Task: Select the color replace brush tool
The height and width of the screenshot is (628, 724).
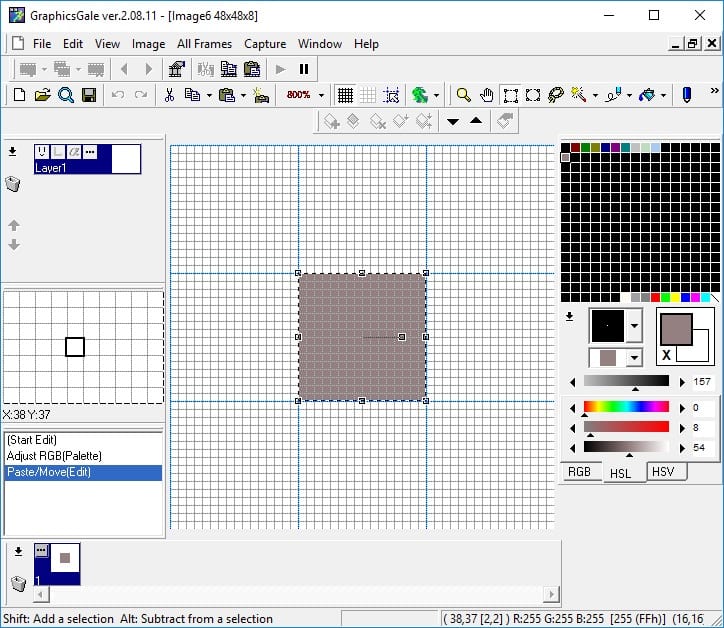Action: [614, 95]
